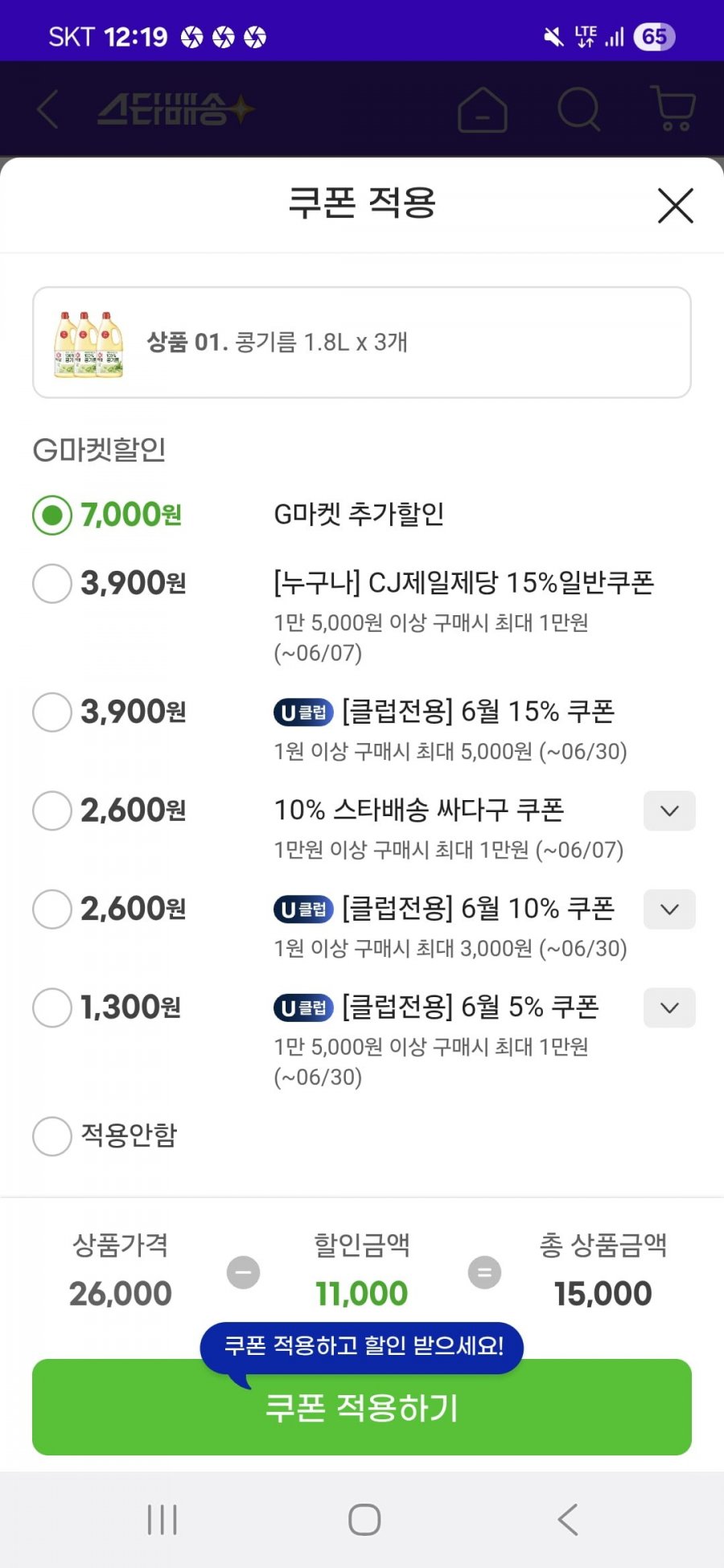Close the 쿠폰 적용 popup with X
This screenshot has width=724, height=1568.
(675, 206)
